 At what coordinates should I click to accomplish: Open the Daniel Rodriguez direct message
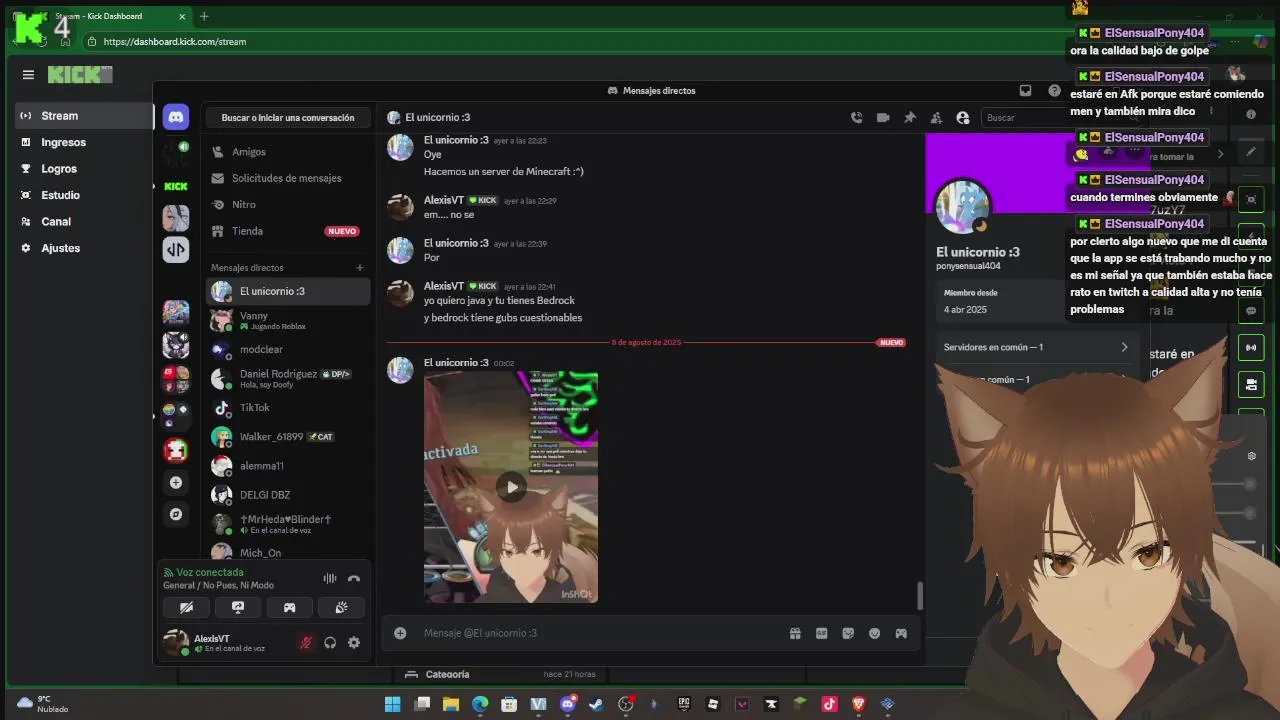[x=289, y=378]
